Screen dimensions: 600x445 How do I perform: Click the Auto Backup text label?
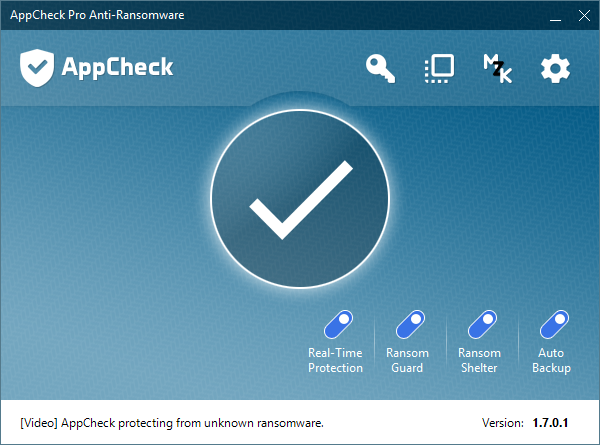[551, 360]
